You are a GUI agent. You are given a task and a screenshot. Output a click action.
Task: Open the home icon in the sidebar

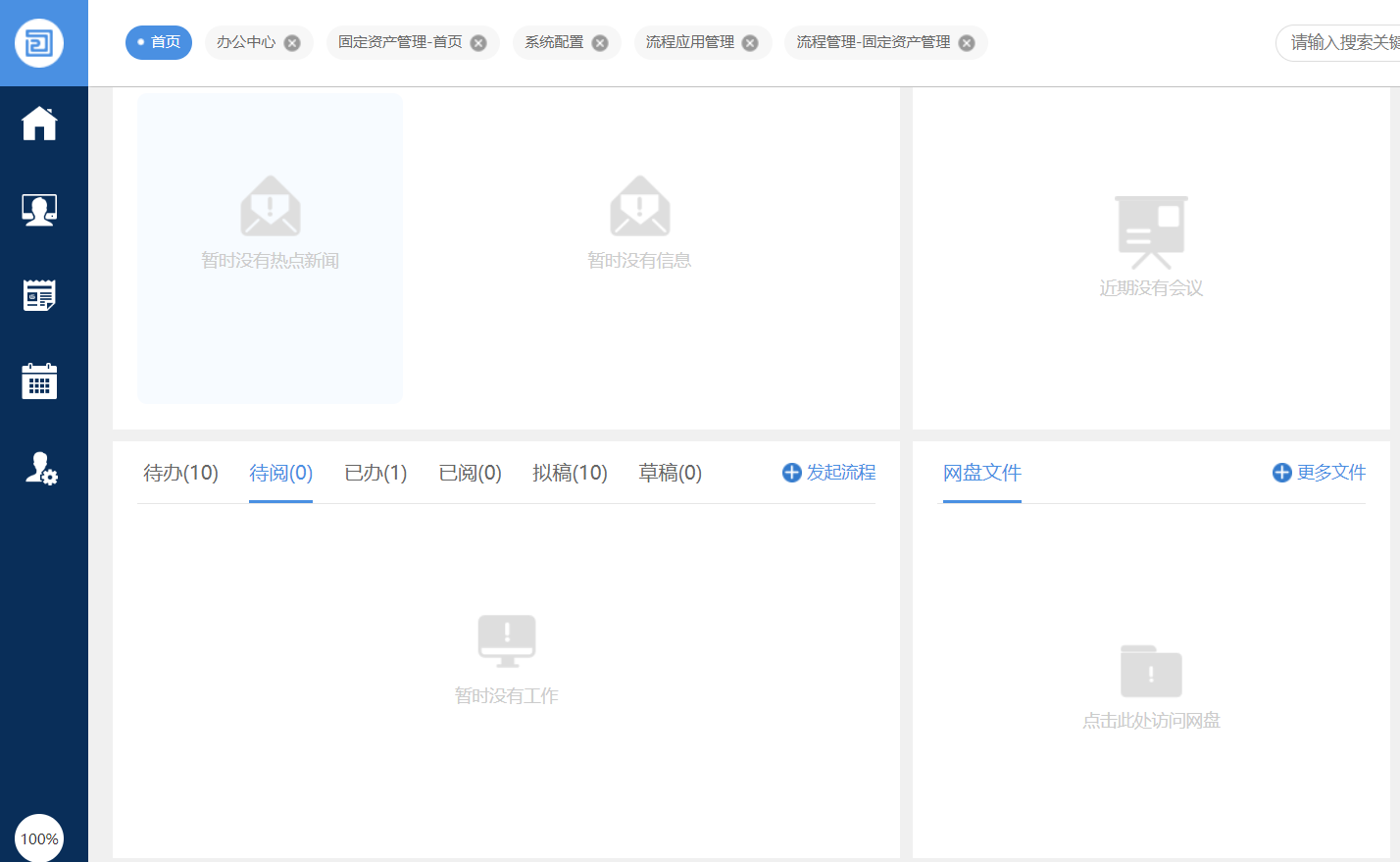pyautogui.click(x=39, y=124)
